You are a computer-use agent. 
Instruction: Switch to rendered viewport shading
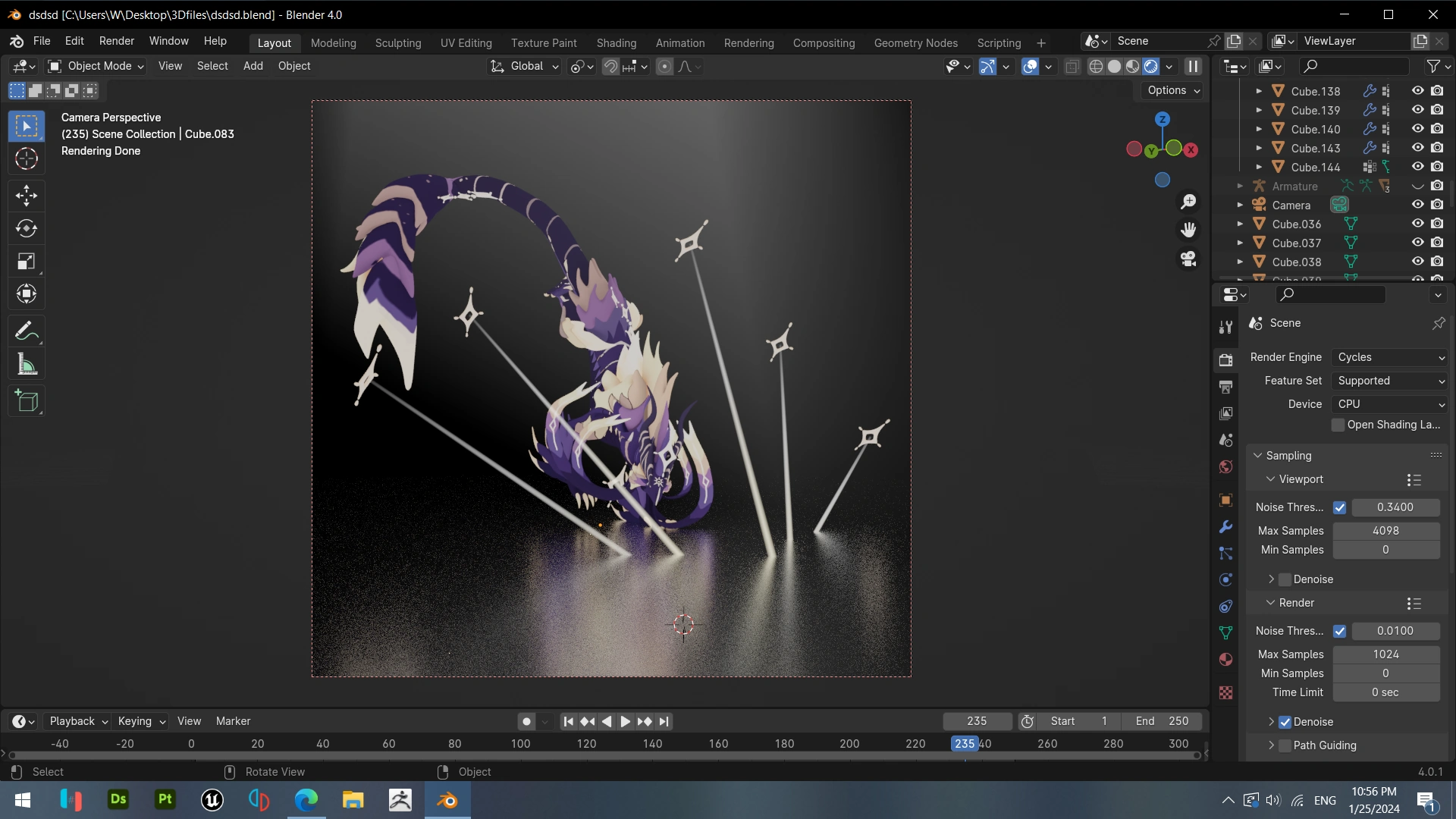click(x=1151, y=67)
